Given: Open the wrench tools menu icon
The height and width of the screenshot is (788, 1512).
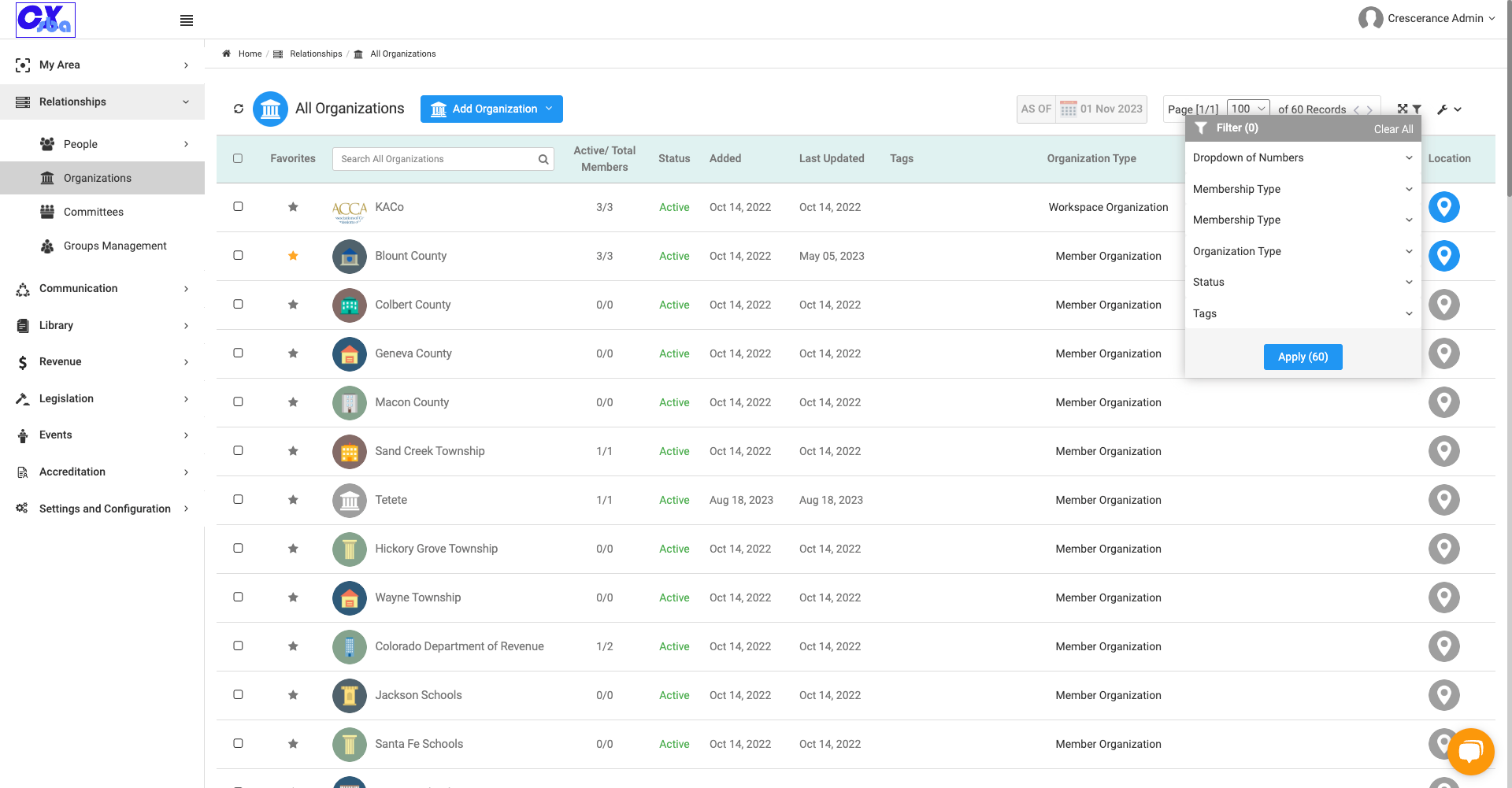Looking at the screenshot, I should 1443,109.
